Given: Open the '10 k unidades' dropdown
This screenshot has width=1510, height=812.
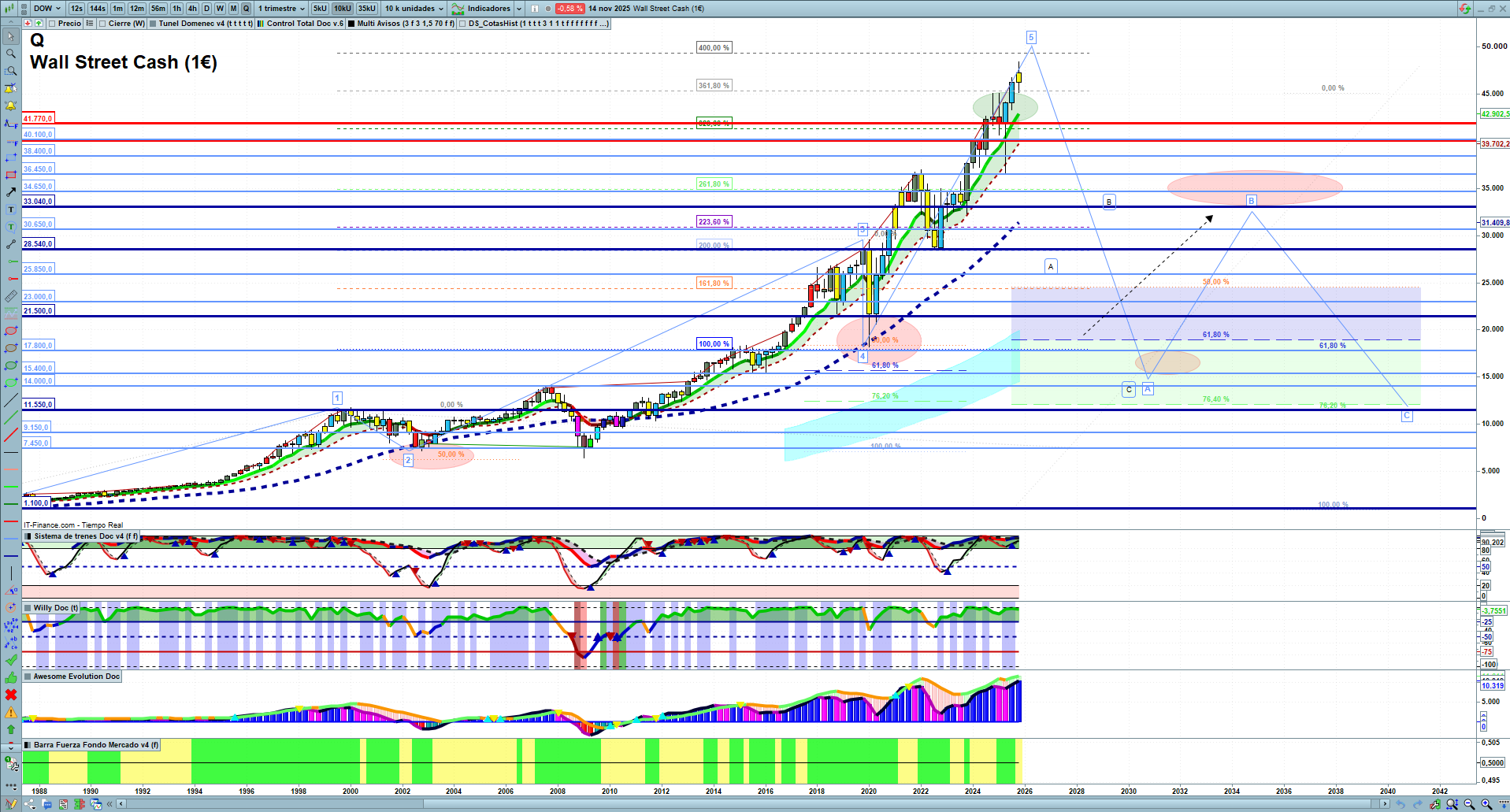Looking at the screenshot, I should (414, 9).
